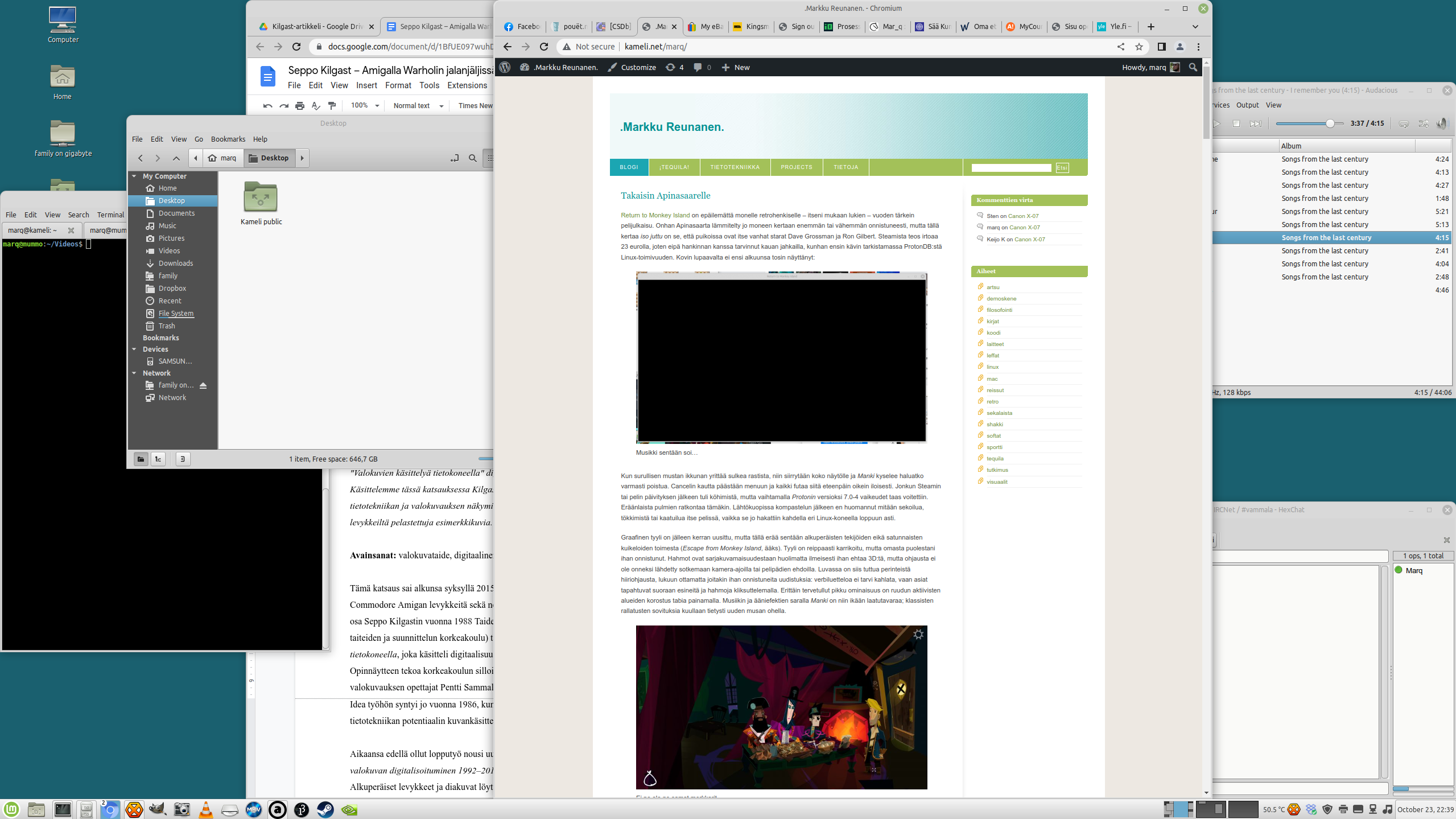The image size is (1456, 819).
Task: Open the retro topic link
Action: [992, 401]
